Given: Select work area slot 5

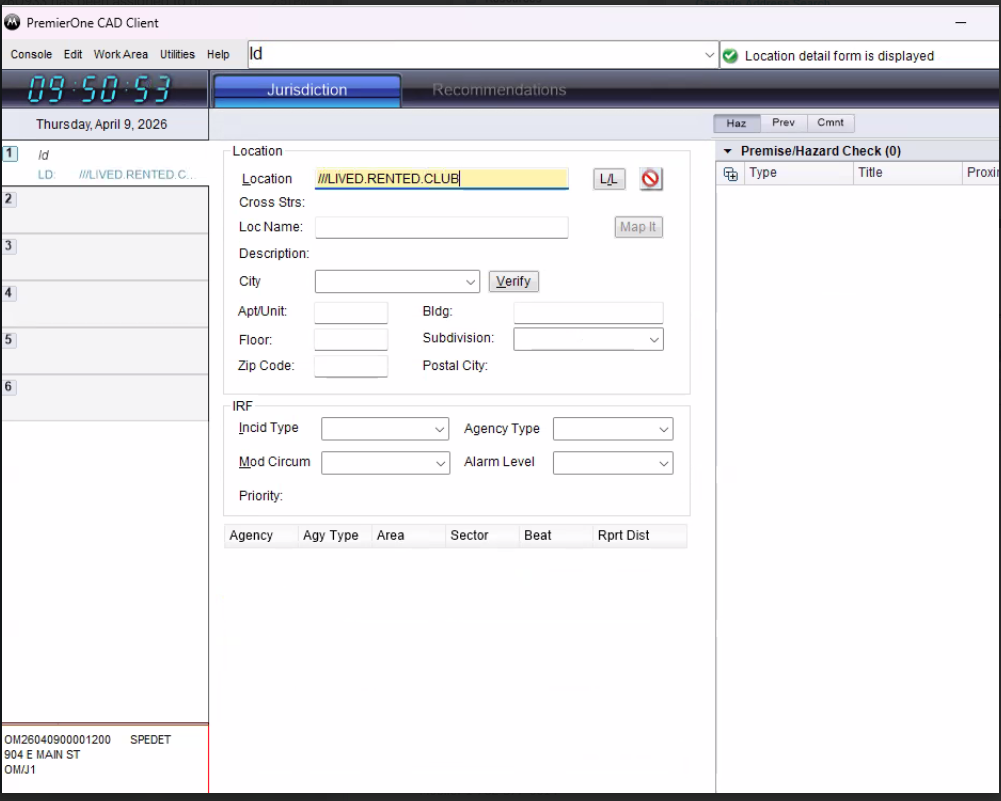Looking at the screenshot, I should [105, 351].
